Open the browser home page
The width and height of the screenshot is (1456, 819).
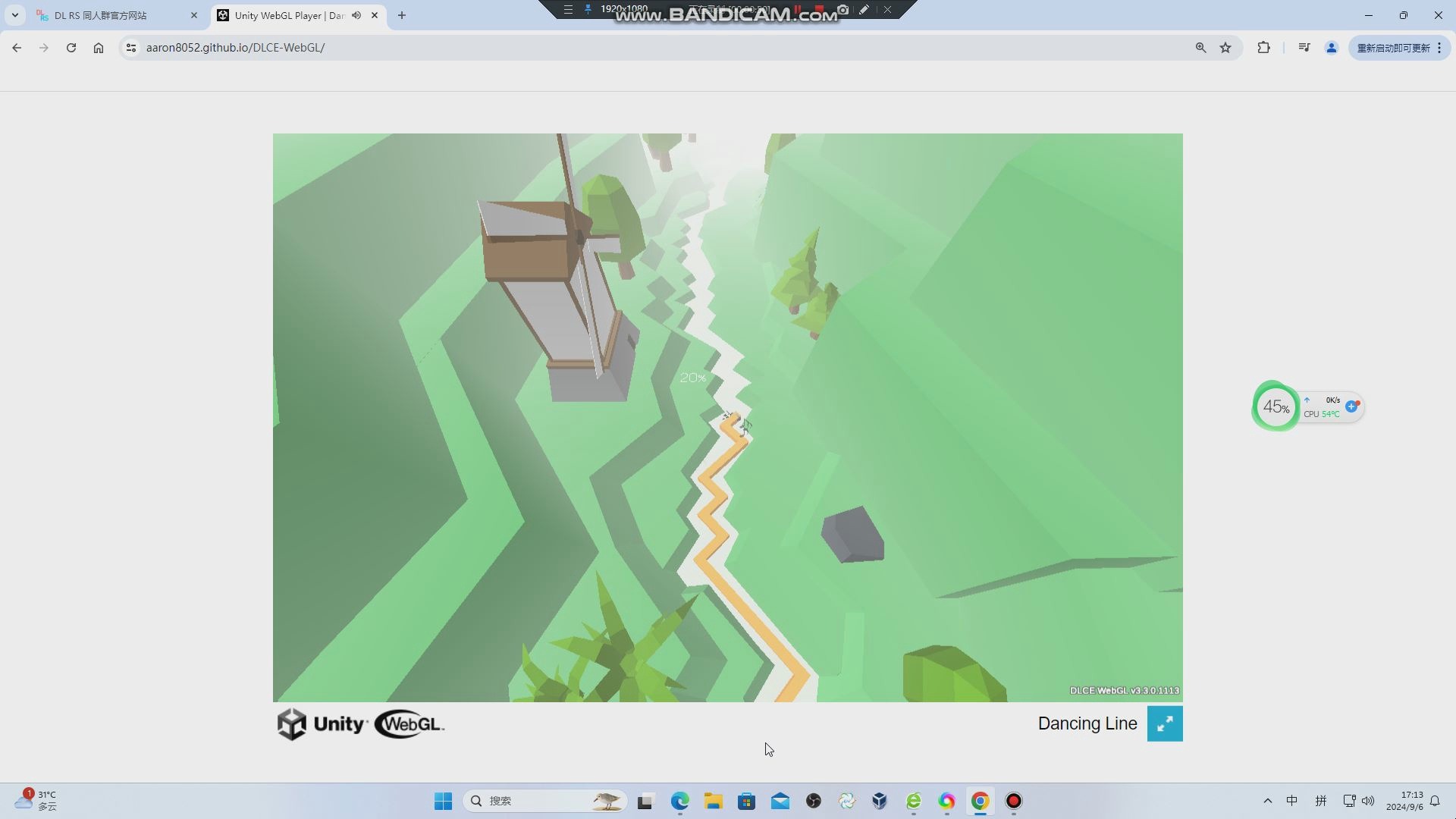click(99, 48)
